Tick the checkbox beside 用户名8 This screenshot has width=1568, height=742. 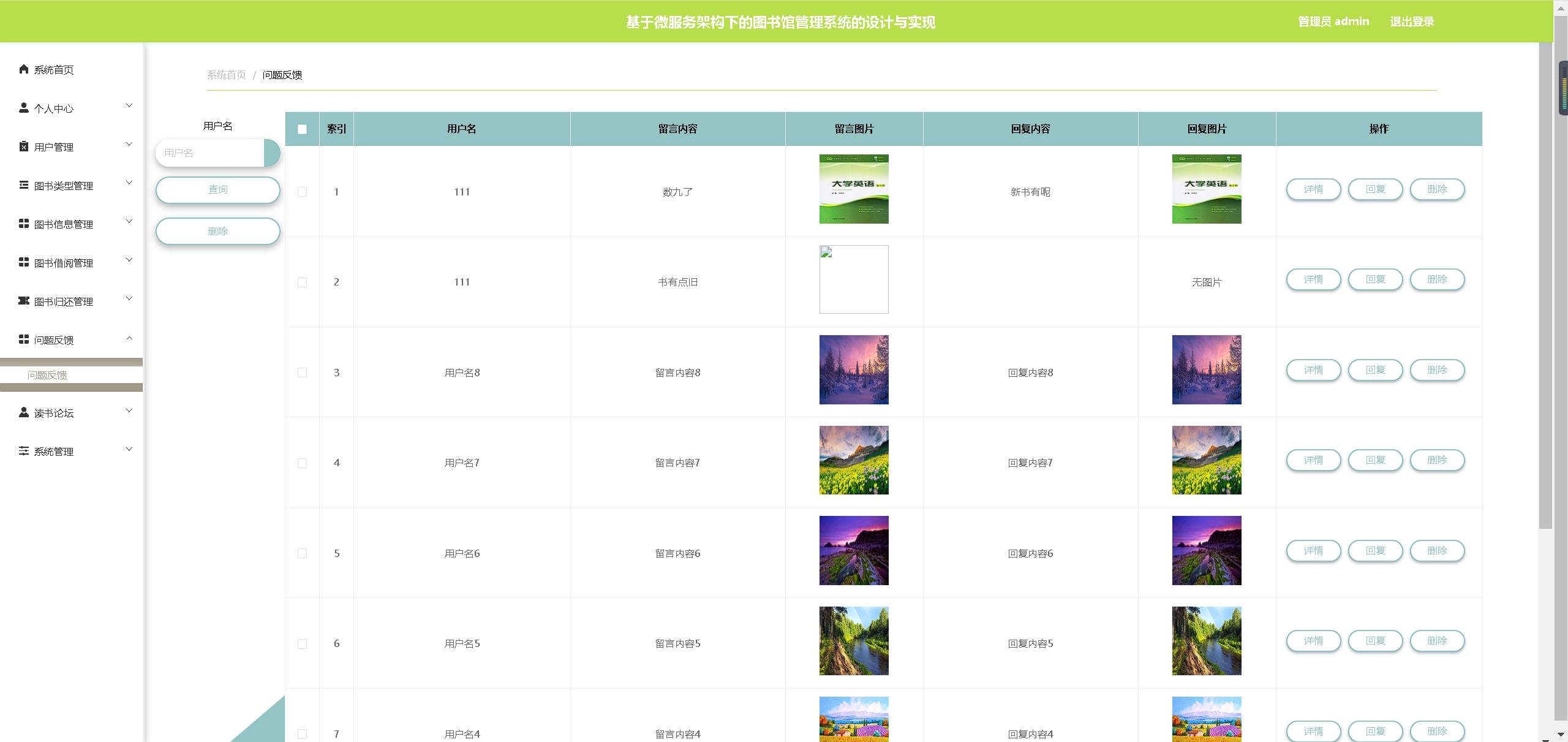coord(301,372)
